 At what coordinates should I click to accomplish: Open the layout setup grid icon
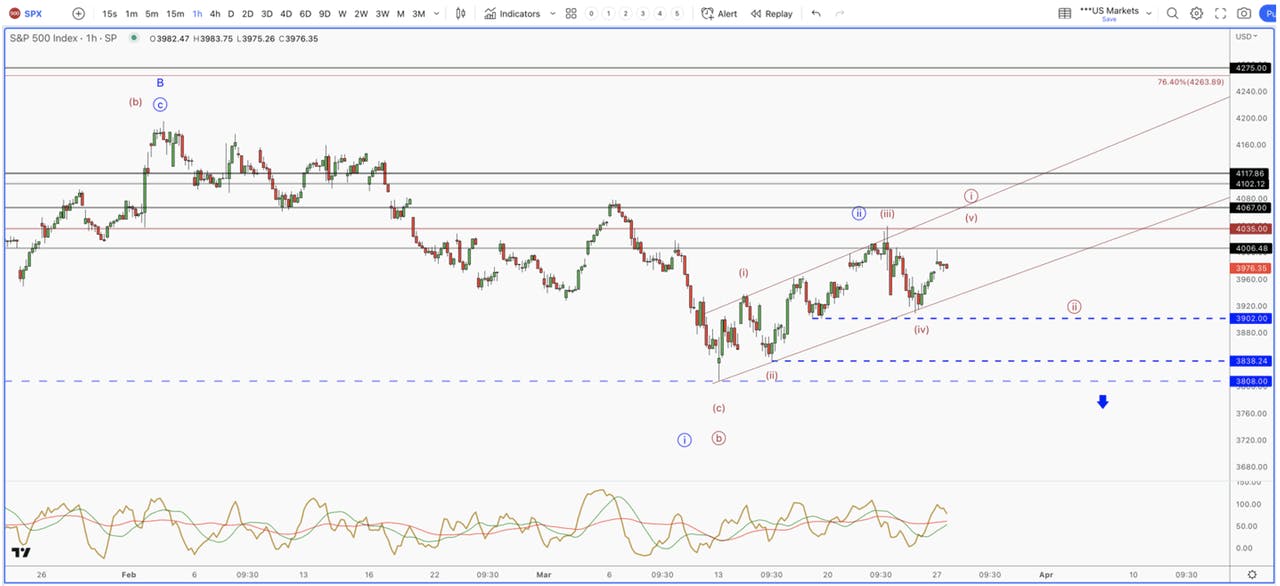[x=1065, y=14]
